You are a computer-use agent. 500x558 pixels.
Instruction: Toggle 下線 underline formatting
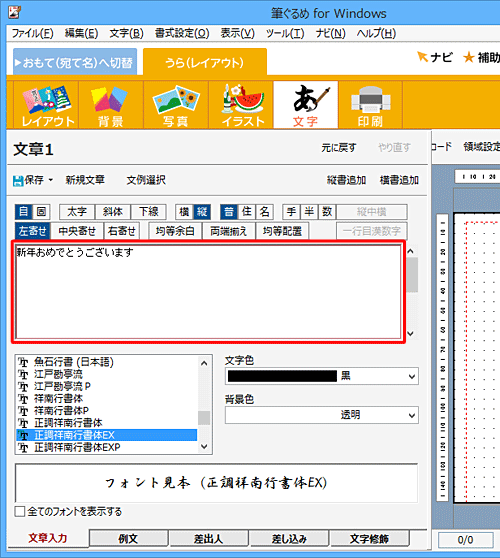pos(148,212)
